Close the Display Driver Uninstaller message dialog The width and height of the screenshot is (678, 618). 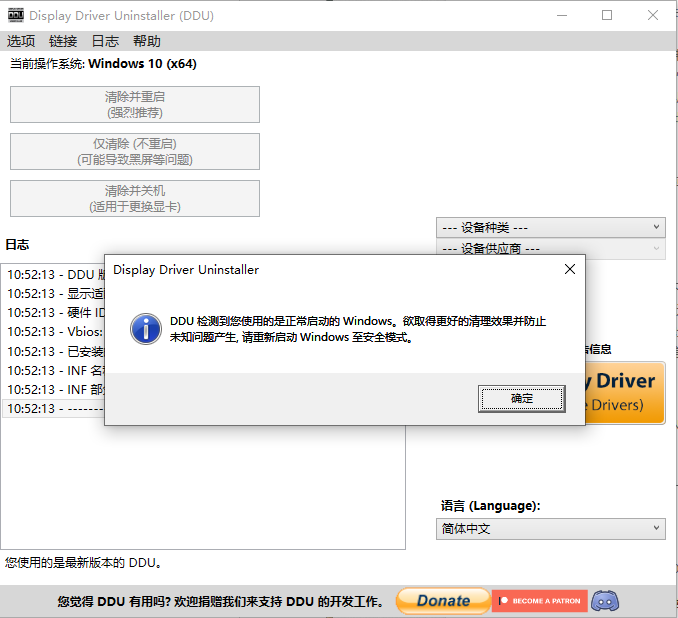[569, 269]
